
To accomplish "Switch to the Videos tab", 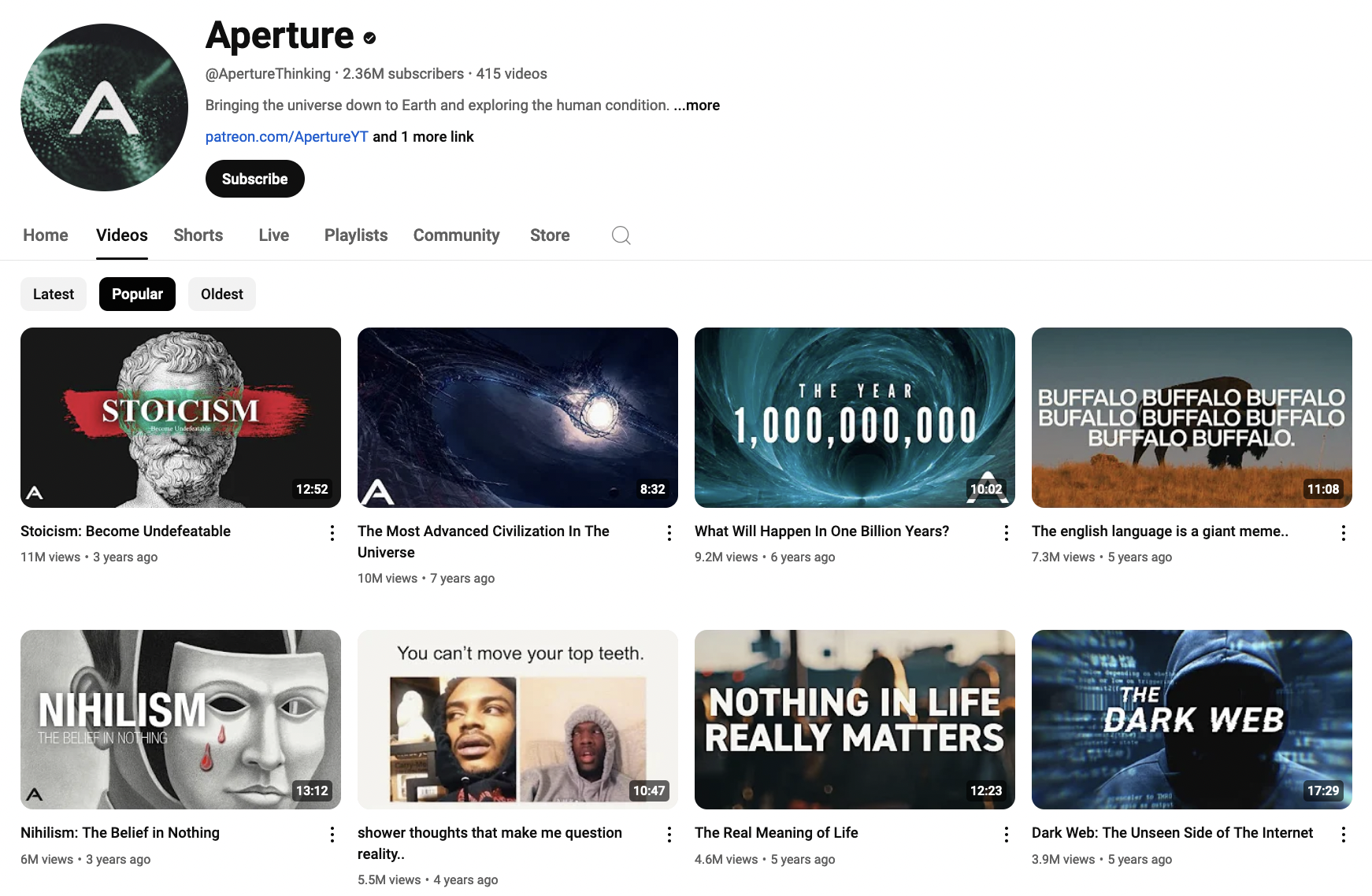I will coord(122,235).
